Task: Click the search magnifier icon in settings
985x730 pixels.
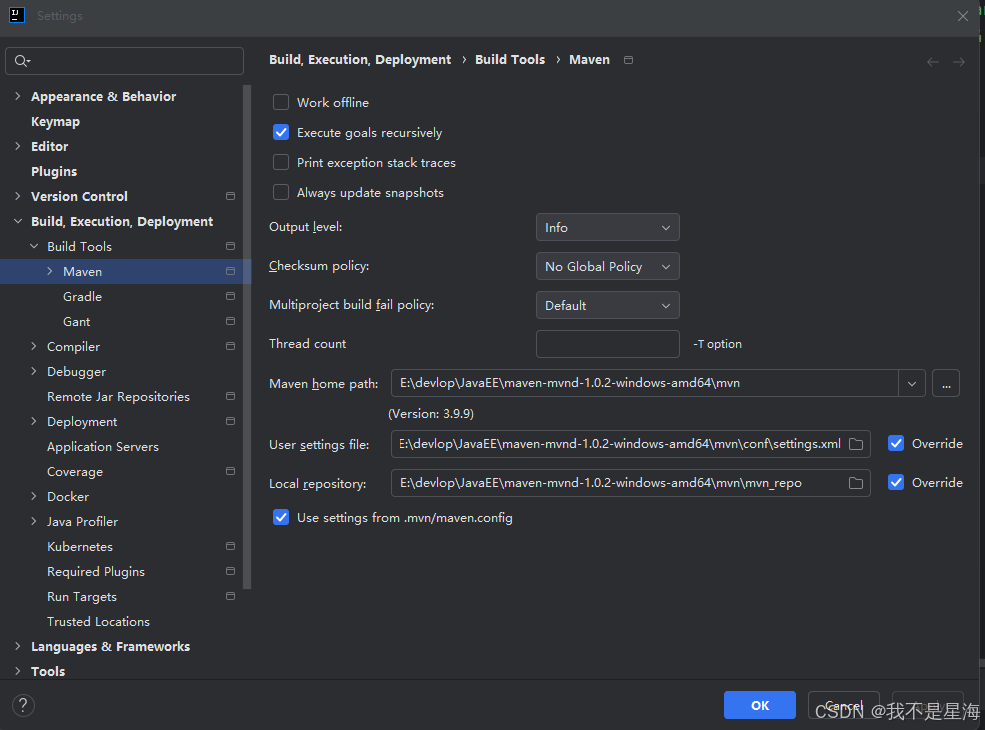Action: pos(21,61)
